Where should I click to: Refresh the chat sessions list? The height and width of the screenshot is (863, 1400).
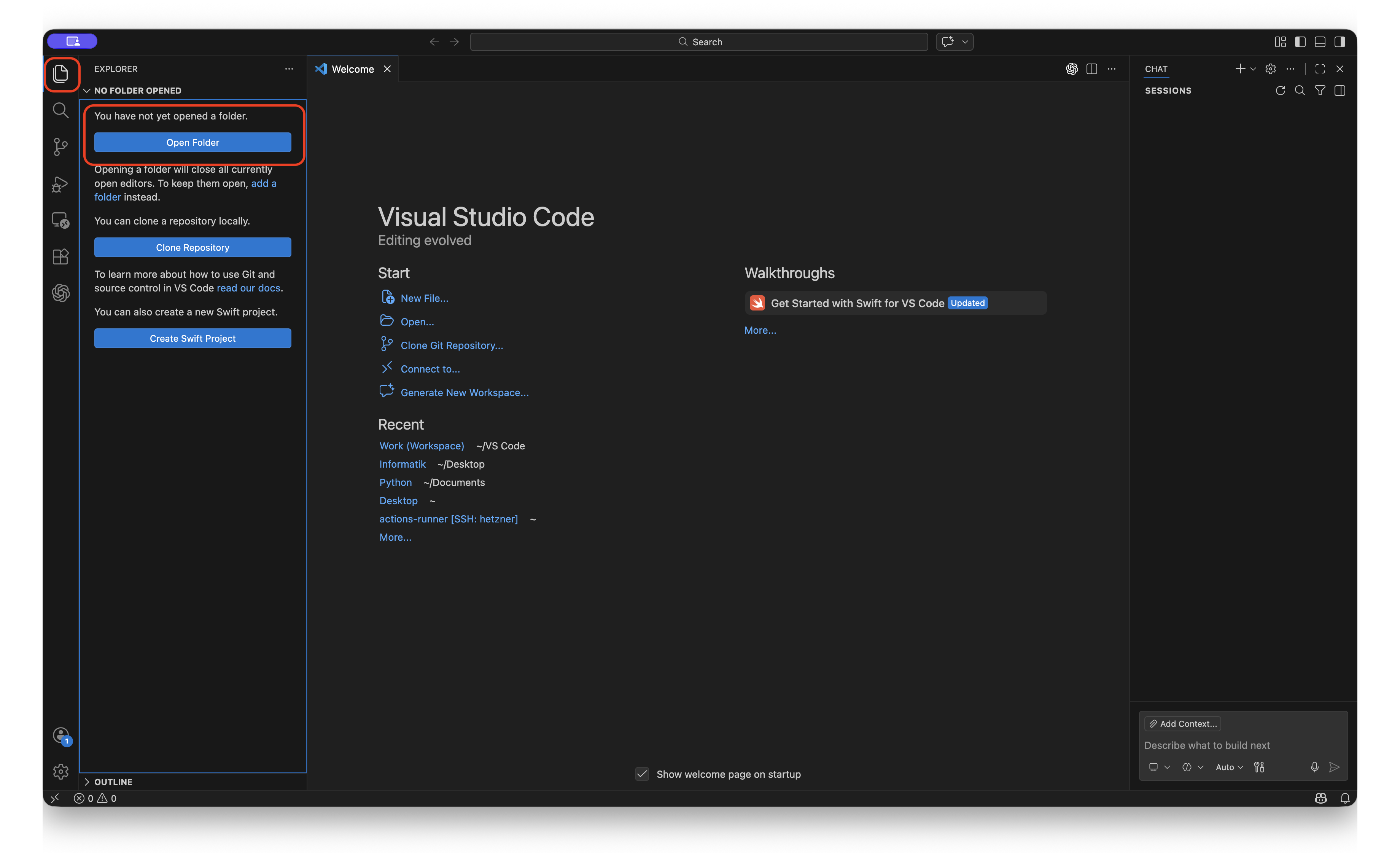[x=1280, y=91]
